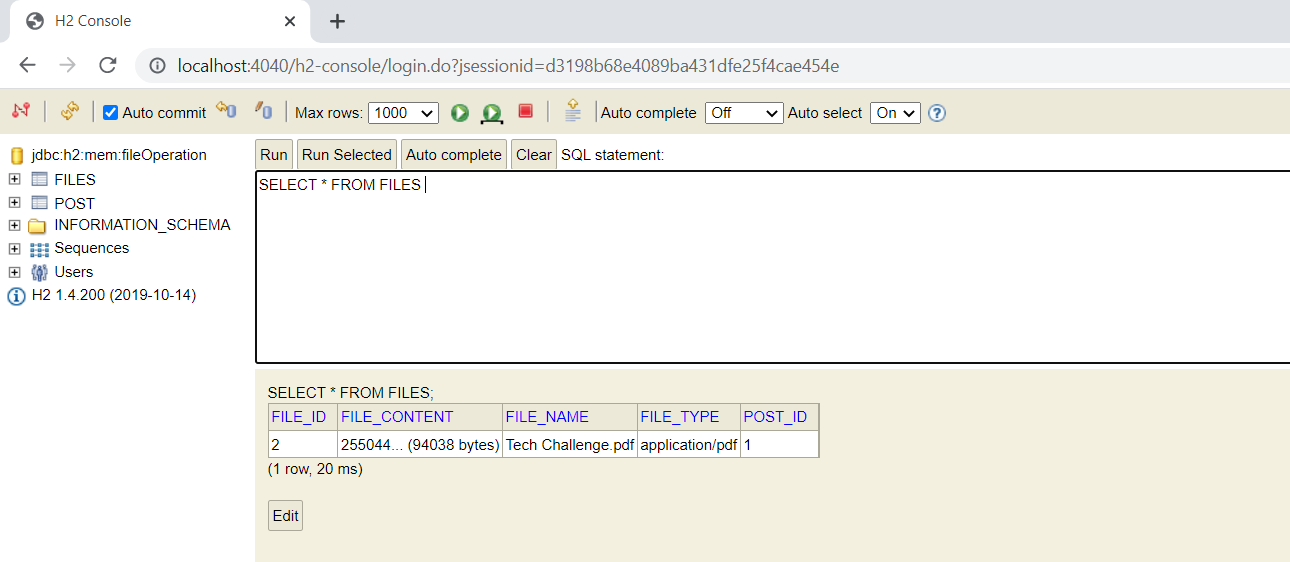Click the jdbc:h2:mem:fileOperation database icon

click(x=16, y=156)
